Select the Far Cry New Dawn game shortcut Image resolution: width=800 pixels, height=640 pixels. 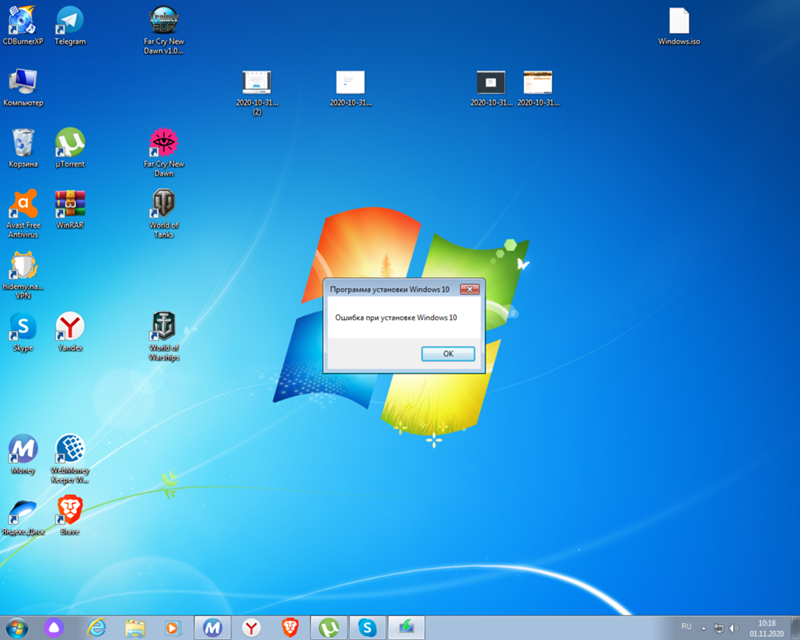point(164,153)
